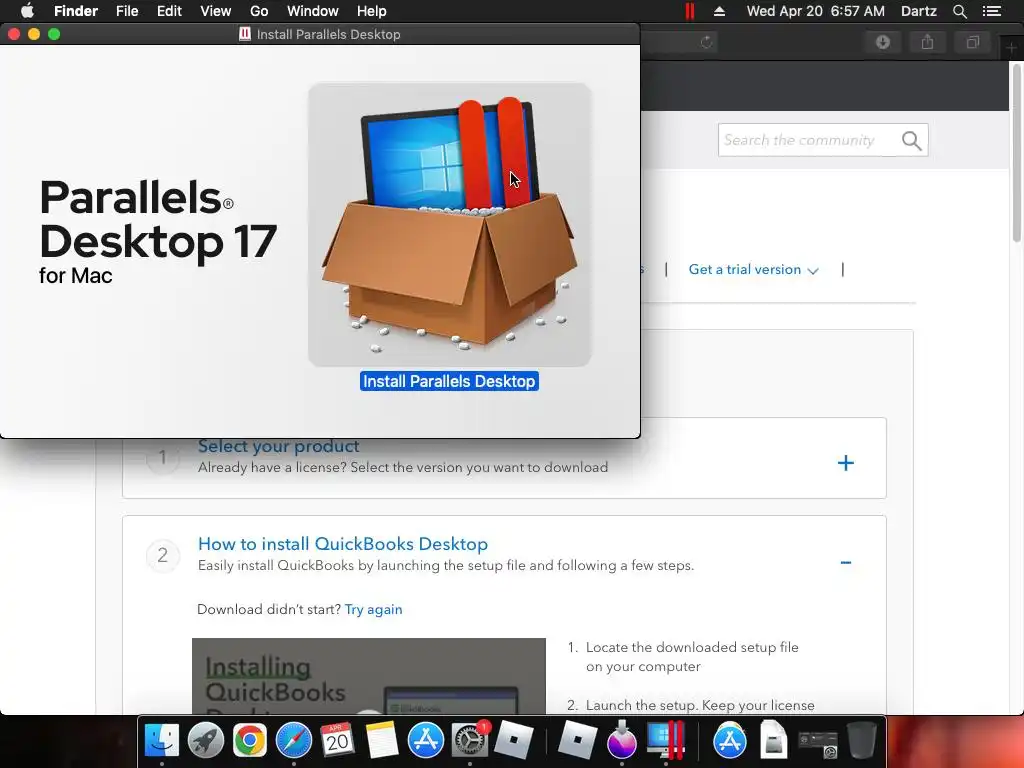Open Calendar from the dock
This screenshot has height=768, width=1024.
click(338, 741)
